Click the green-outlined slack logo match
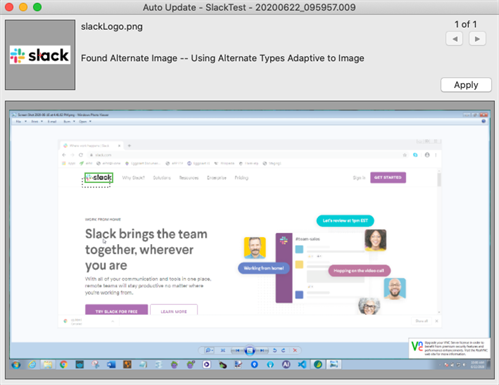The image size is (499, 385). coord(99,178)
